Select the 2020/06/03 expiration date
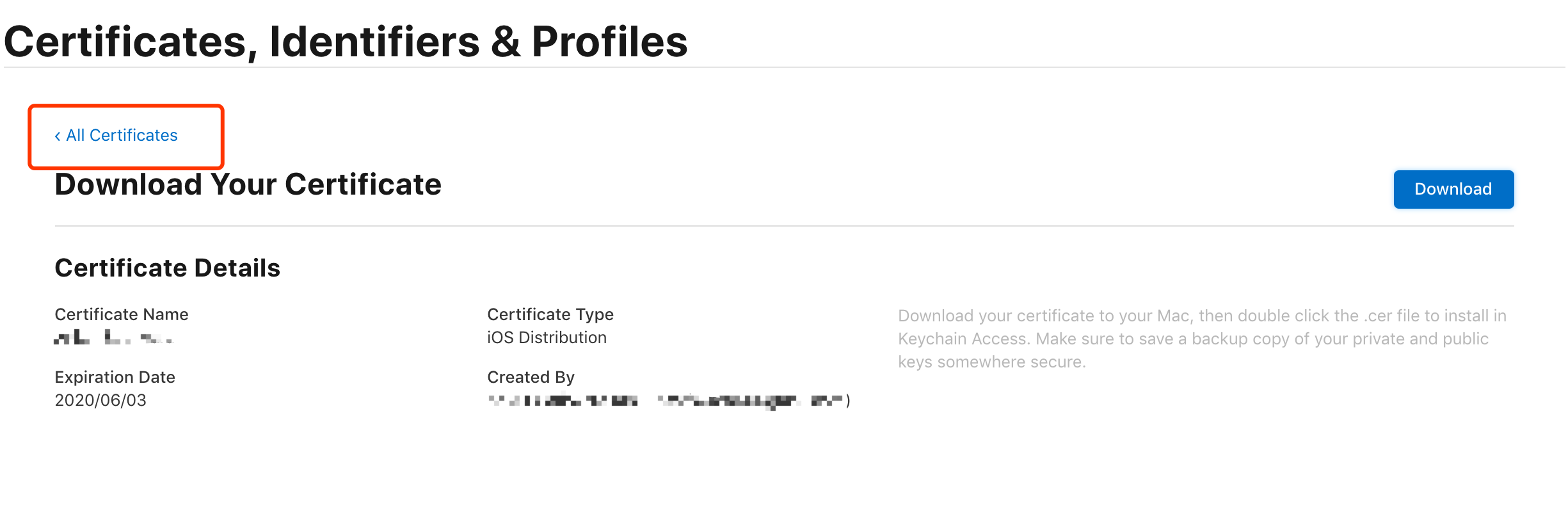 pos(100,400)
